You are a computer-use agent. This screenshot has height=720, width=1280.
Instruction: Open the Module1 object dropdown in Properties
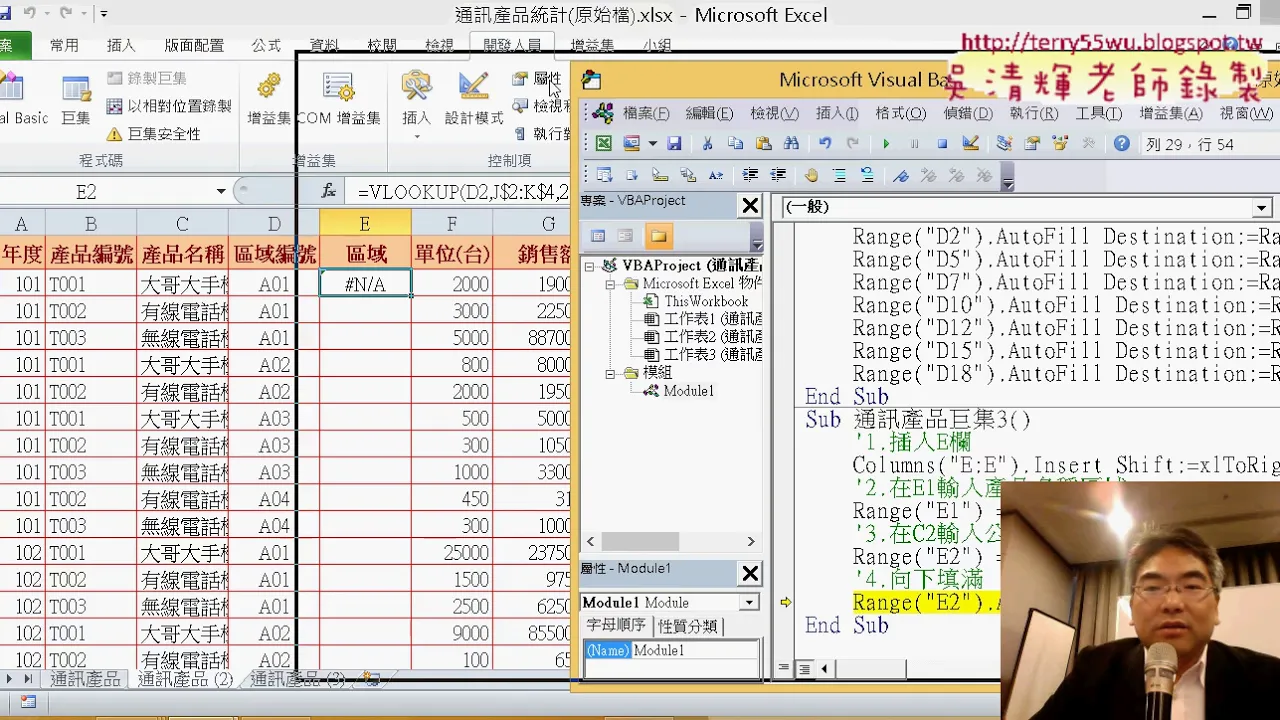(x=748, y=602)
